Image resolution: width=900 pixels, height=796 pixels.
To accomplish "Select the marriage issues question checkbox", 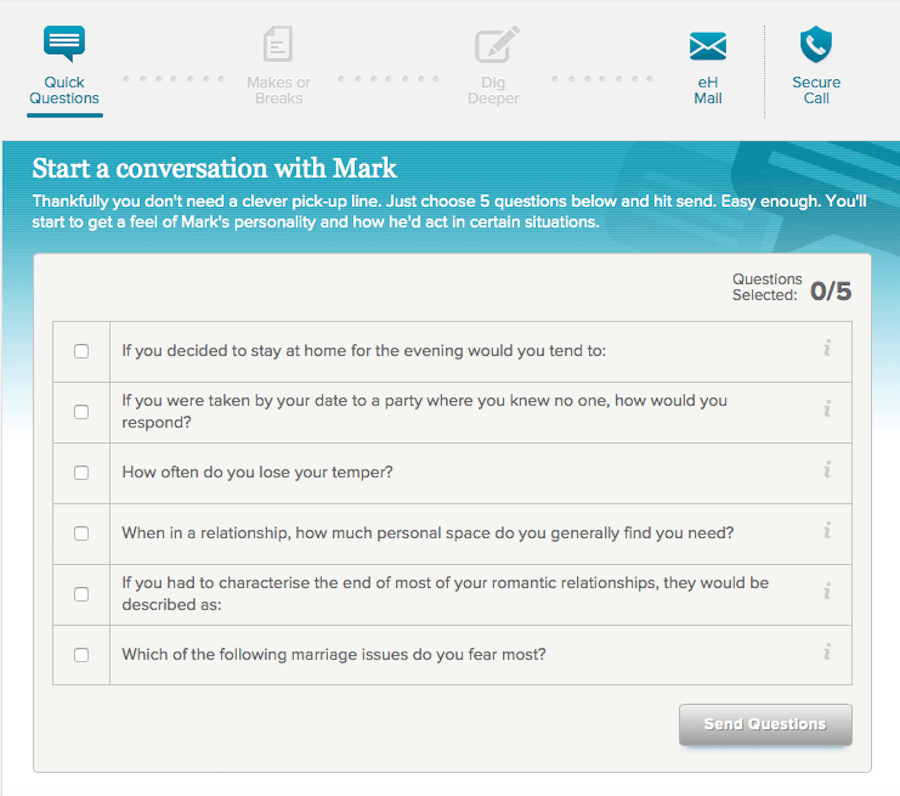I will point(81,654).
